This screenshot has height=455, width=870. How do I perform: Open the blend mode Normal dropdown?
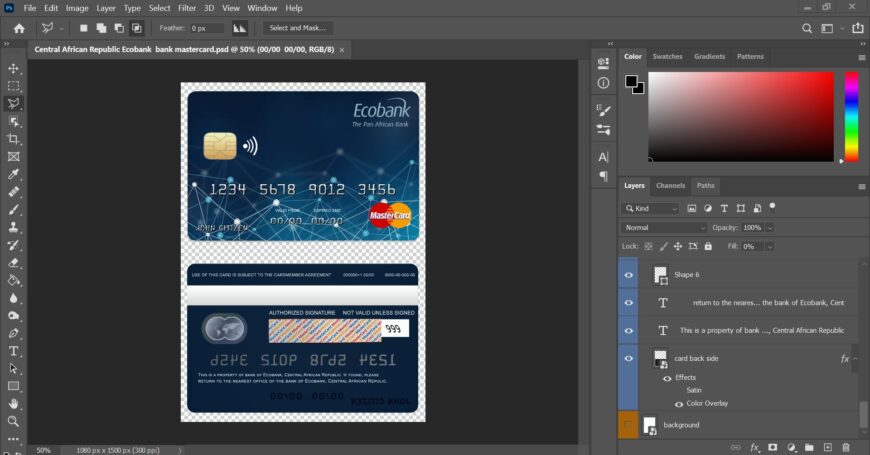664,228
